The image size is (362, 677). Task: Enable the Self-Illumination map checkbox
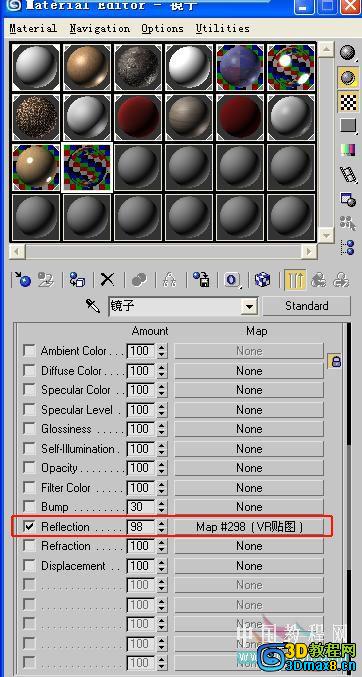point(29,449)
